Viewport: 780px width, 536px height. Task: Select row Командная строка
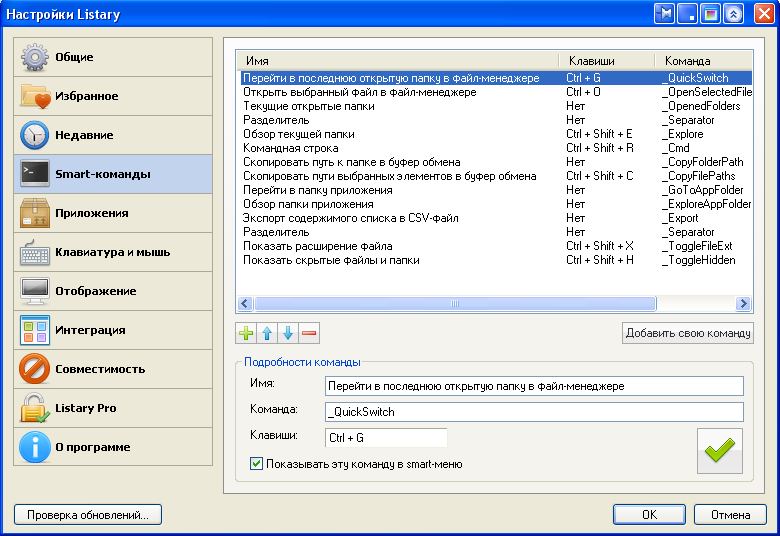[x=496, y=148]
